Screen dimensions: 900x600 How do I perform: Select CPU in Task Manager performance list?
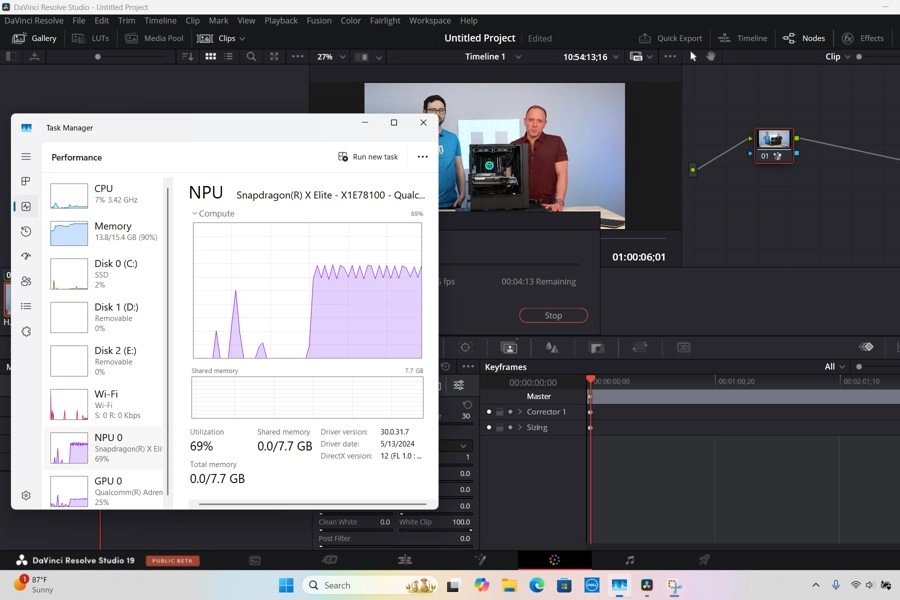pyautogui.click(x=104, y=195)
